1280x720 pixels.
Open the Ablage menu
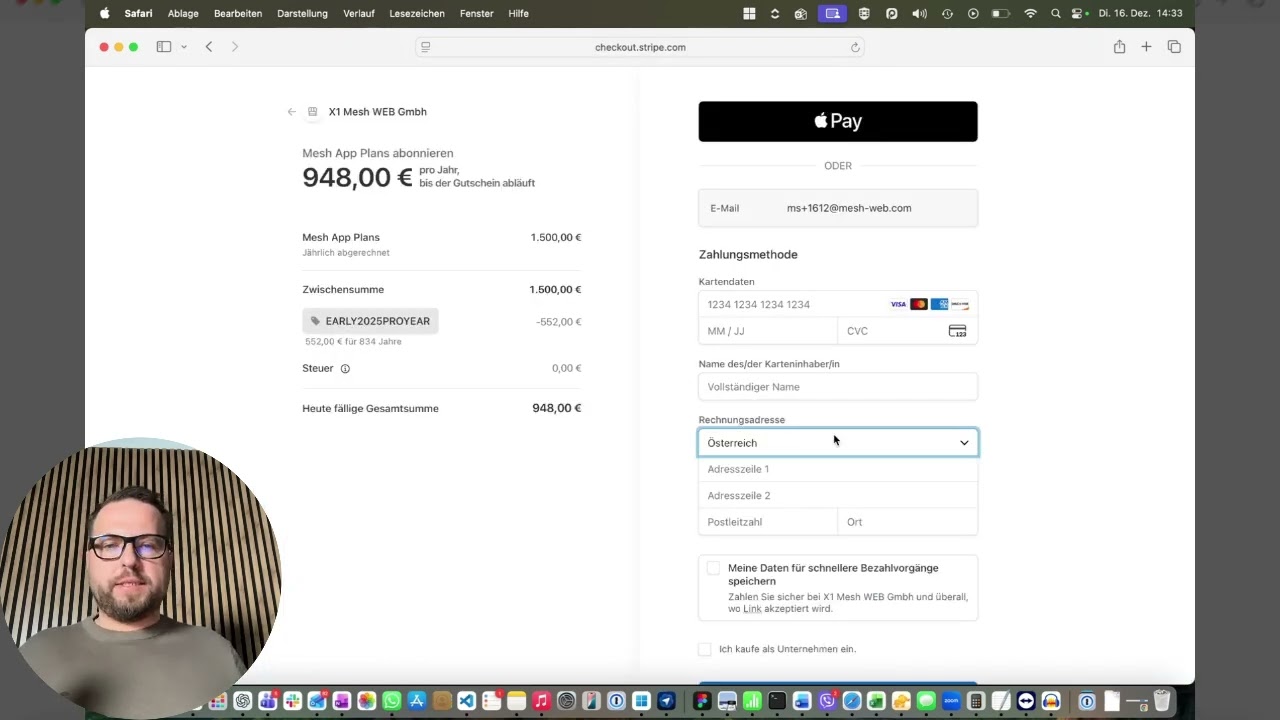click(183, 14)
